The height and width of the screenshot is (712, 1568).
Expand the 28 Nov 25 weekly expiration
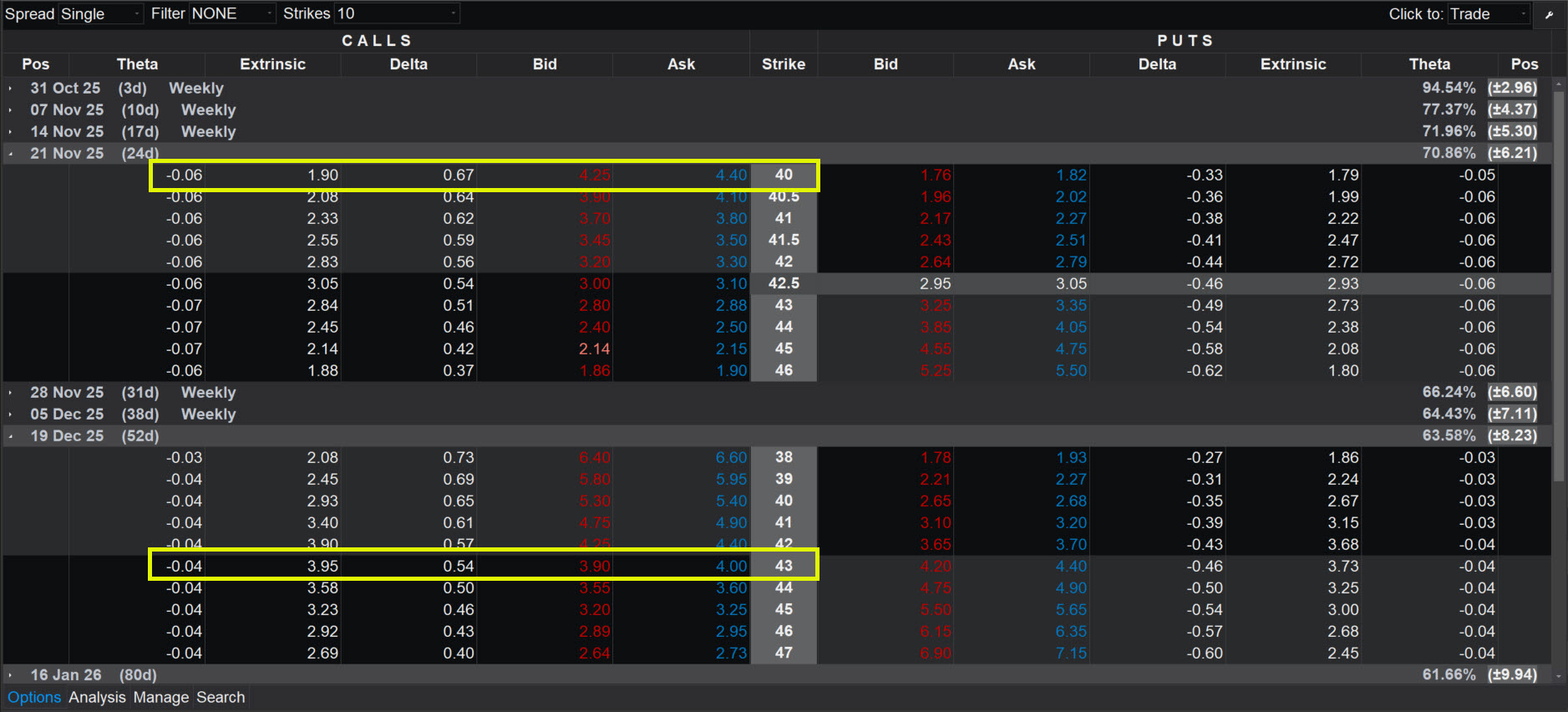[x=11, y=393]
